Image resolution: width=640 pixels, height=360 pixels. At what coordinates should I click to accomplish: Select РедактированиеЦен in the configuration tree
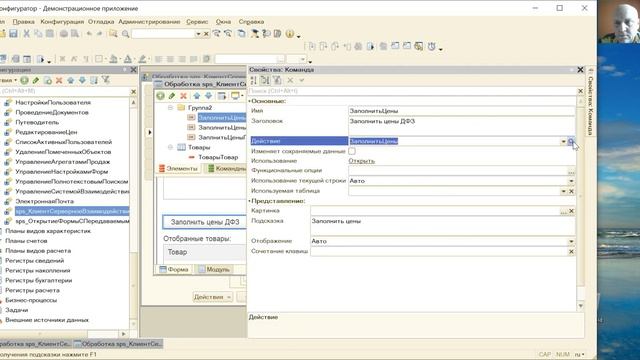pyautogui.click(x=46, y=132)
